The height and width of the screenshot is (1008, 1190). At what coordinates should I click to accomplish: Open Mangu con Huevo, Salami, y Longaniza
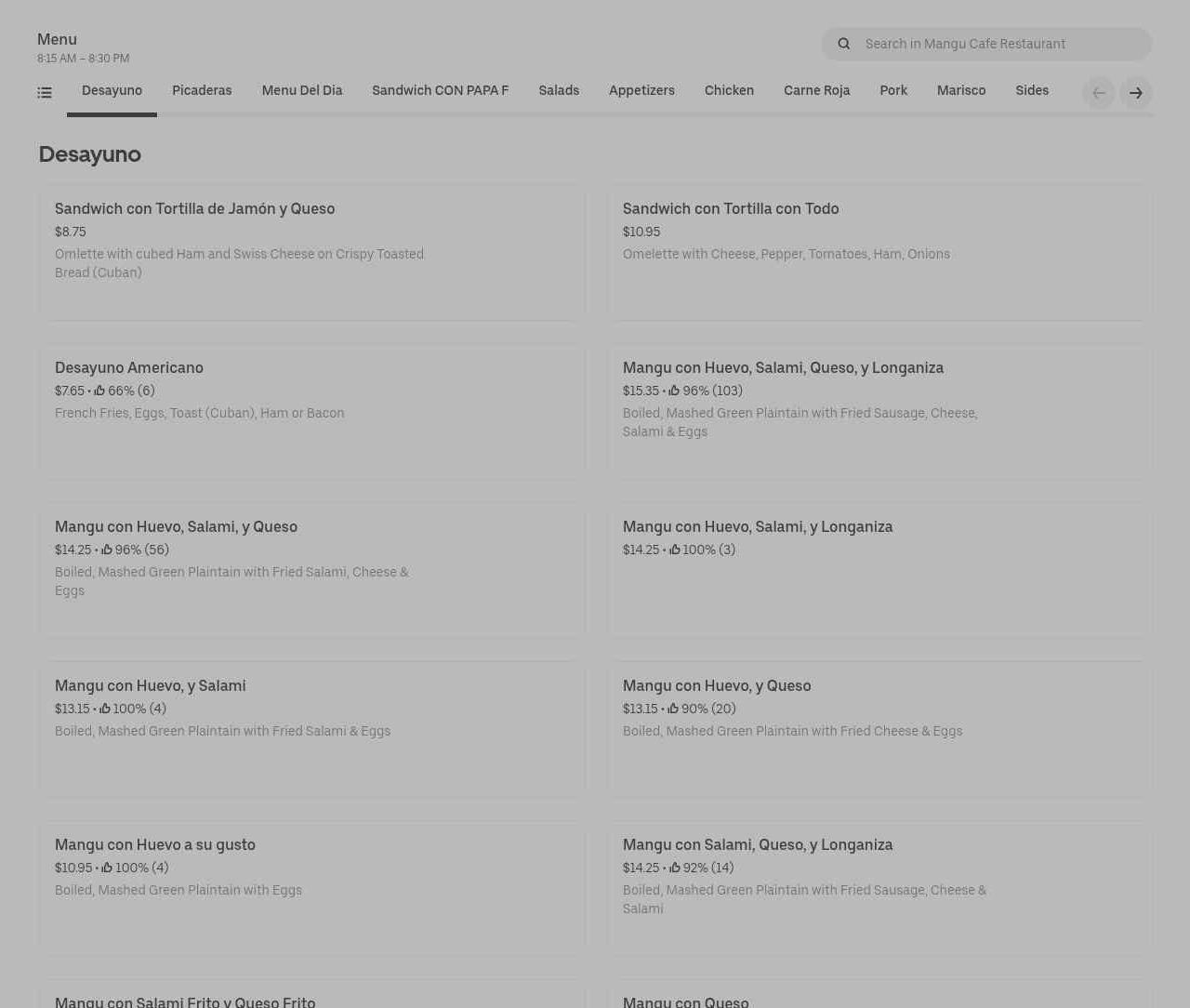point(879,571)
